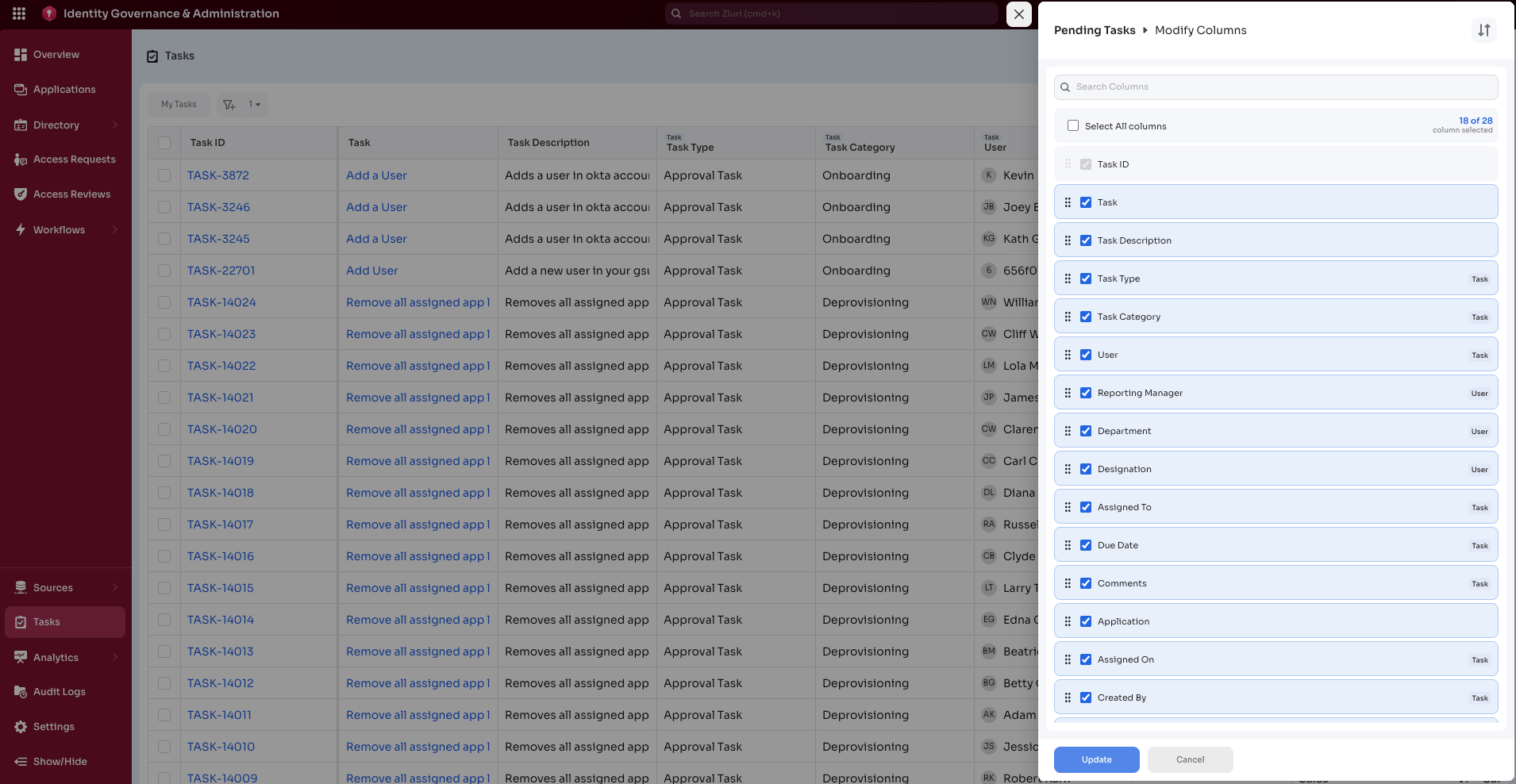The height and width of the screenshot is (784, 1516).
Task: Uncheck the Task Description column
Action: (x=1085, y=240)
